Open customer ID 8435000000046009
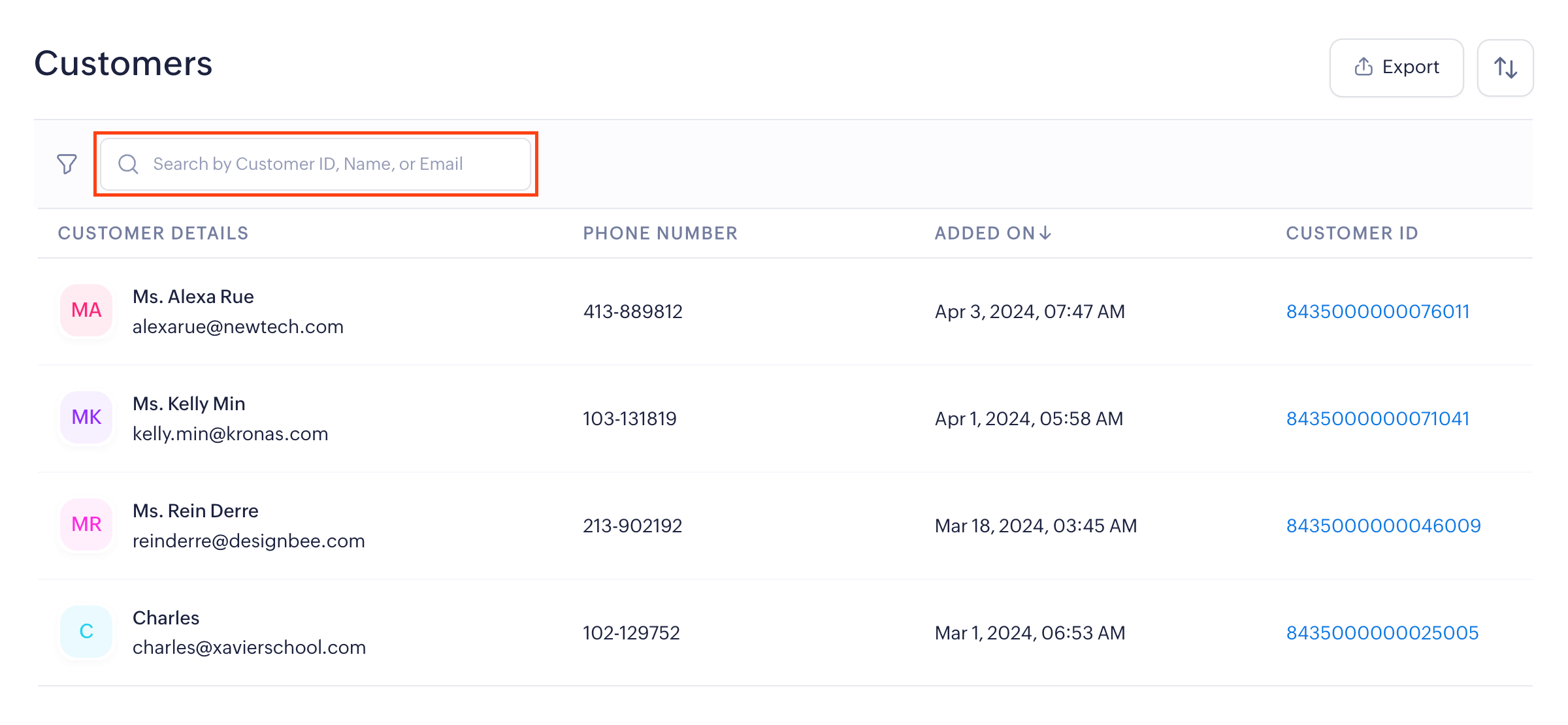This screenshot has width=1568, height=725. tap(1383, 526)
